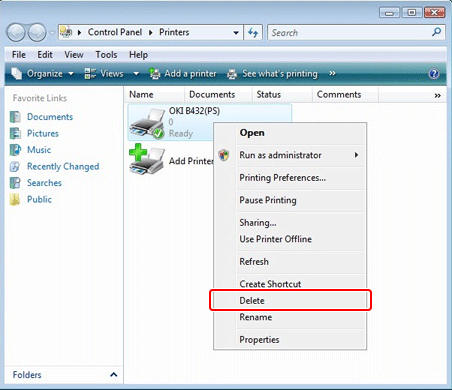Open Public in Favorite Links

39,199
